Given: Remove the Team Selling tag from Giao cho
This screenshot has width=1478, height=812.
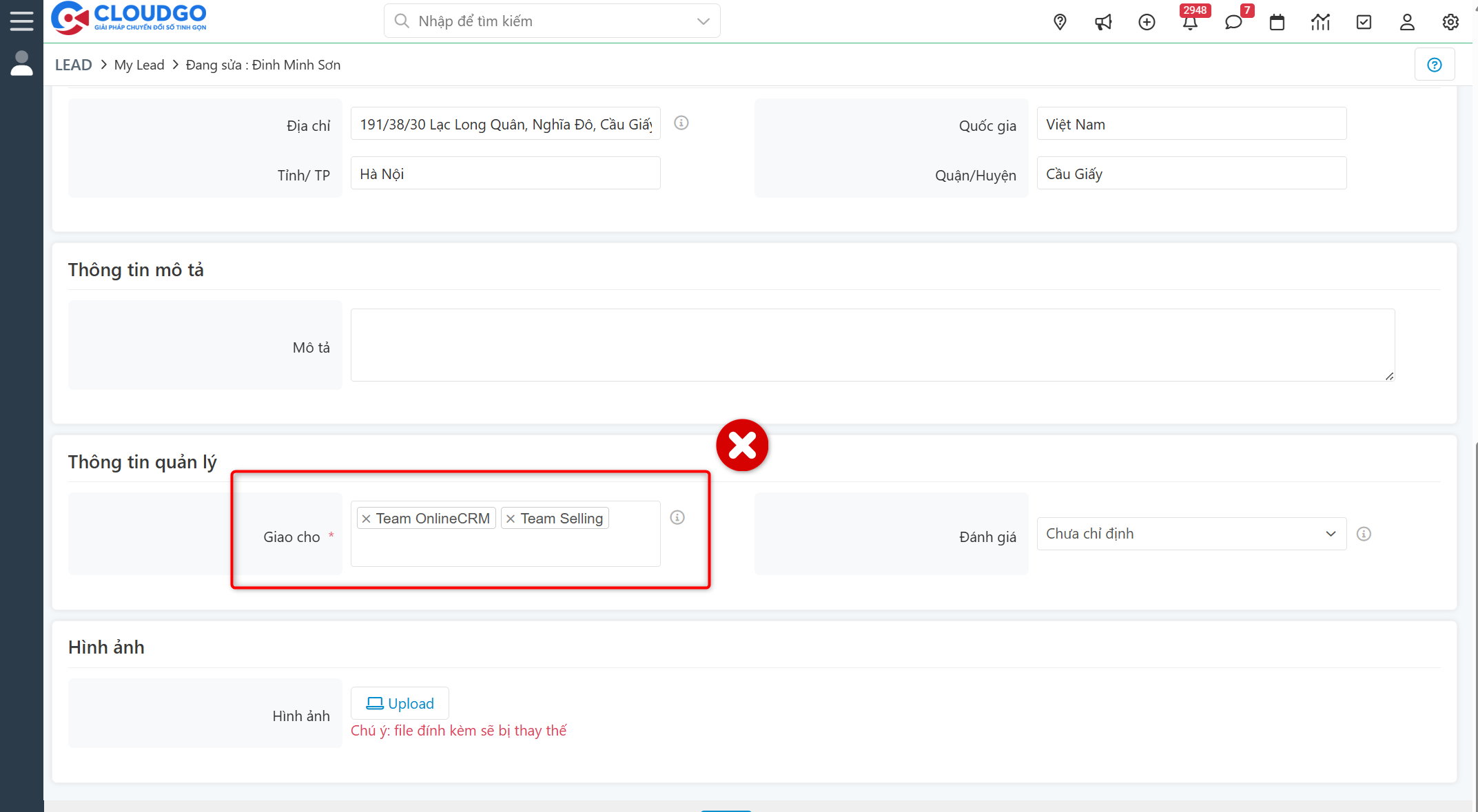Looking at the screenshot, I should pos(510,518).
